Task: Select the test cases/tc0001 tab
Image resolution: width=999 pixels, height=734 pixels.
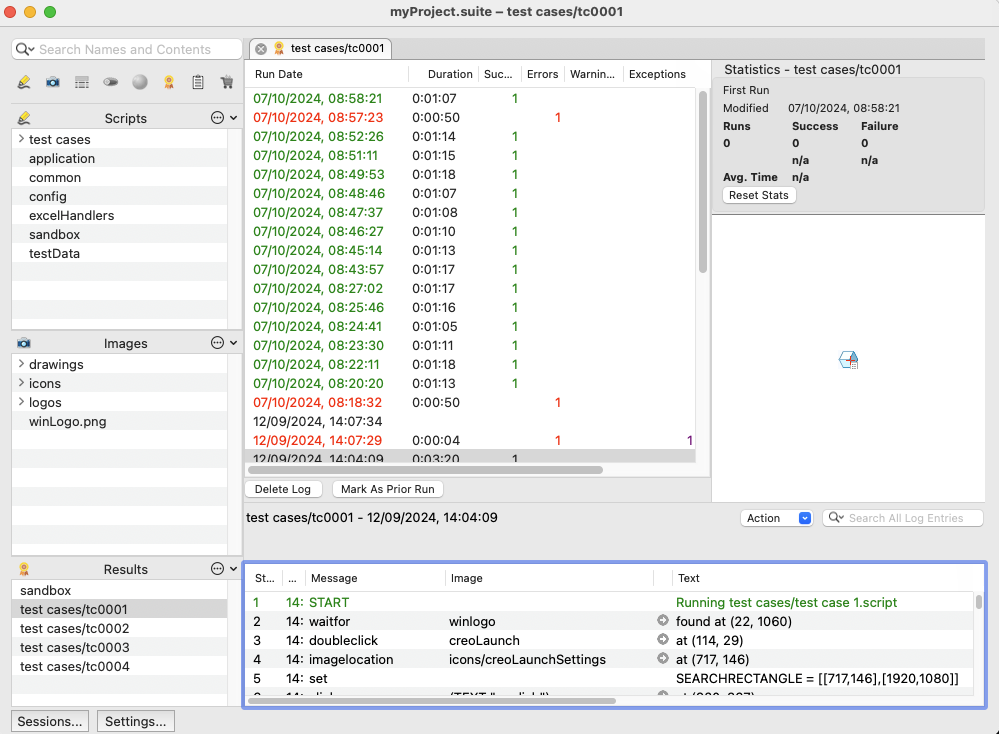Action: pyautogui.click(x=320, y=48)
